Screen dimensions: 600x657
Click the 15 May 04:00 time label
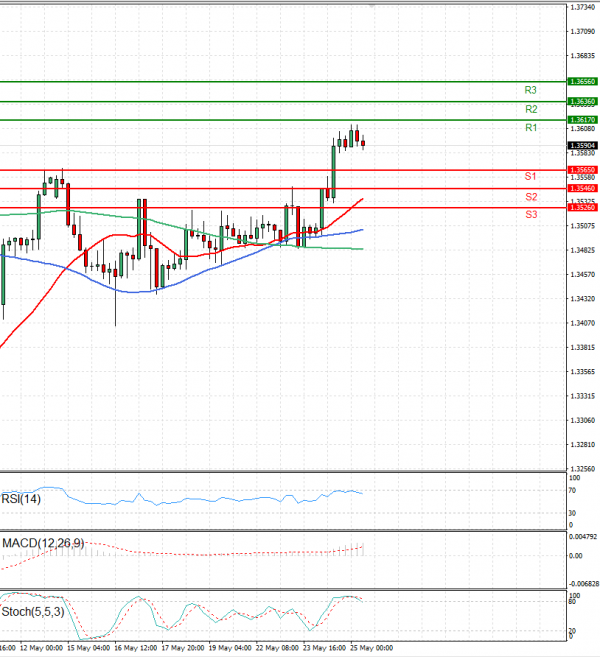click(88, 648)
